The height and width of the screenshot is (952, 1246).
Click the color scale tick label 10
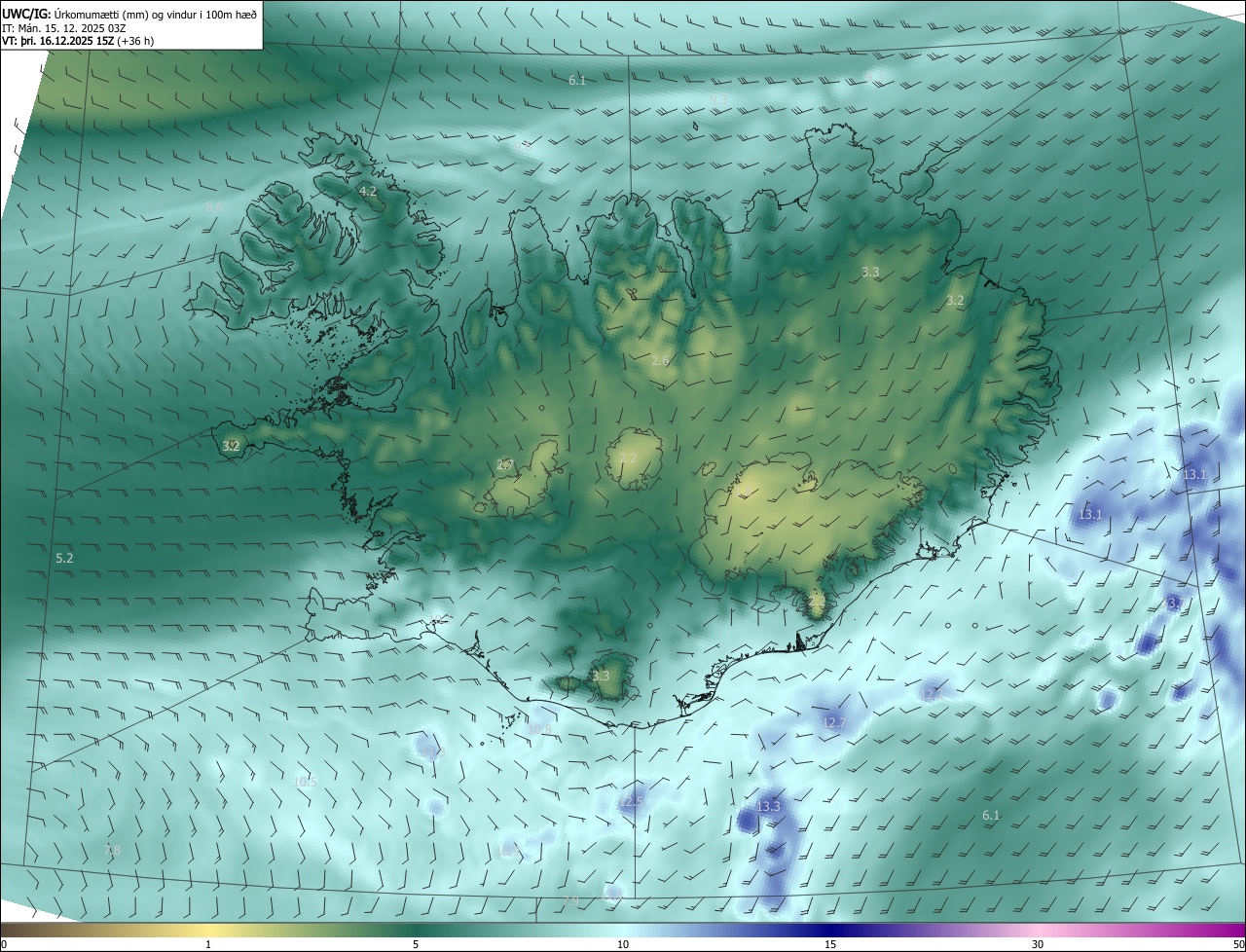[623, 945]
